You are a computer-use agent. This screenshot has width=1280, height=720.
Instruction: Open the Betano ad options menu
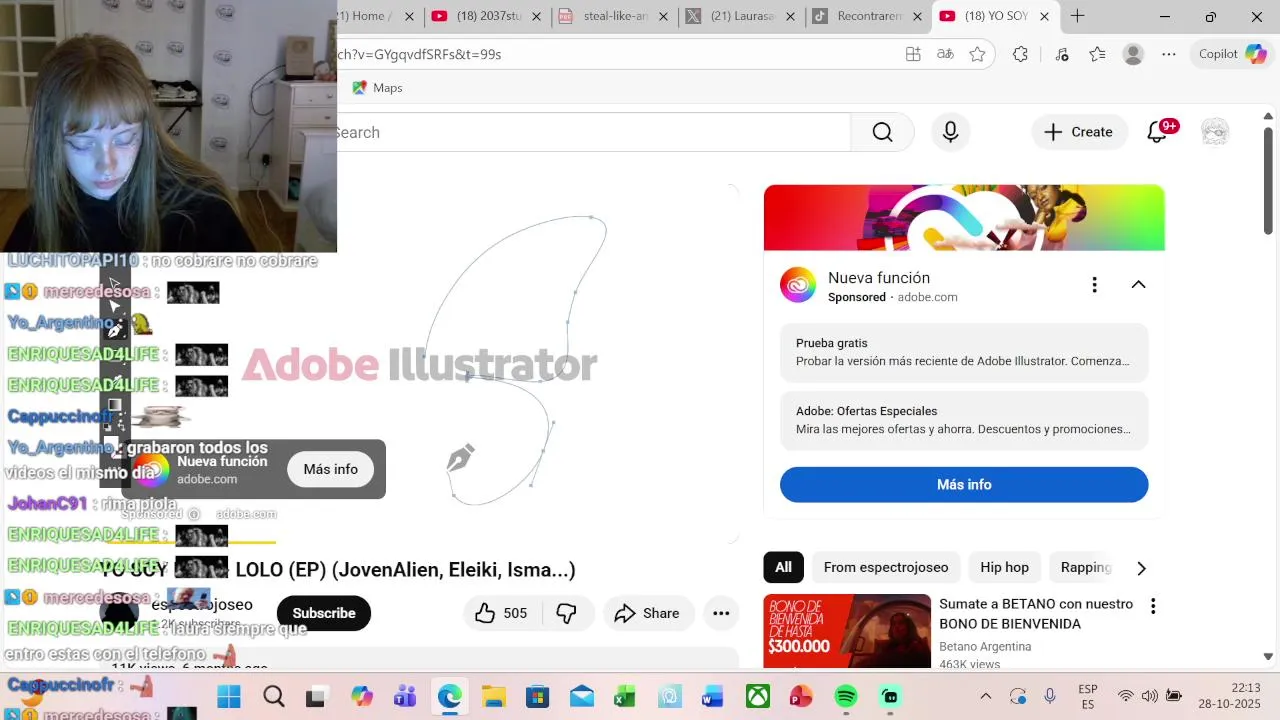coord(1153,606)
